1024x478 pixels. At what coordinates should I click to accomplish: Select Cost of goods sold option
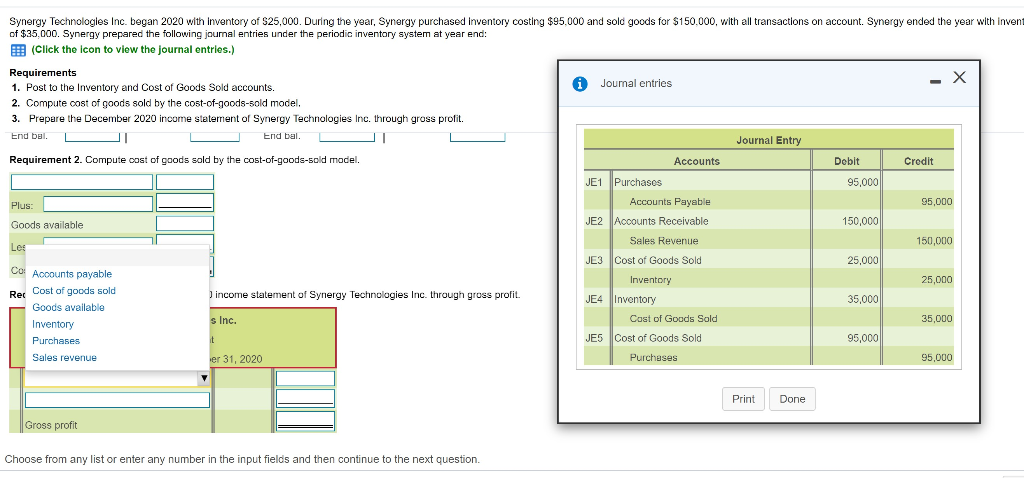click(74, 291)
